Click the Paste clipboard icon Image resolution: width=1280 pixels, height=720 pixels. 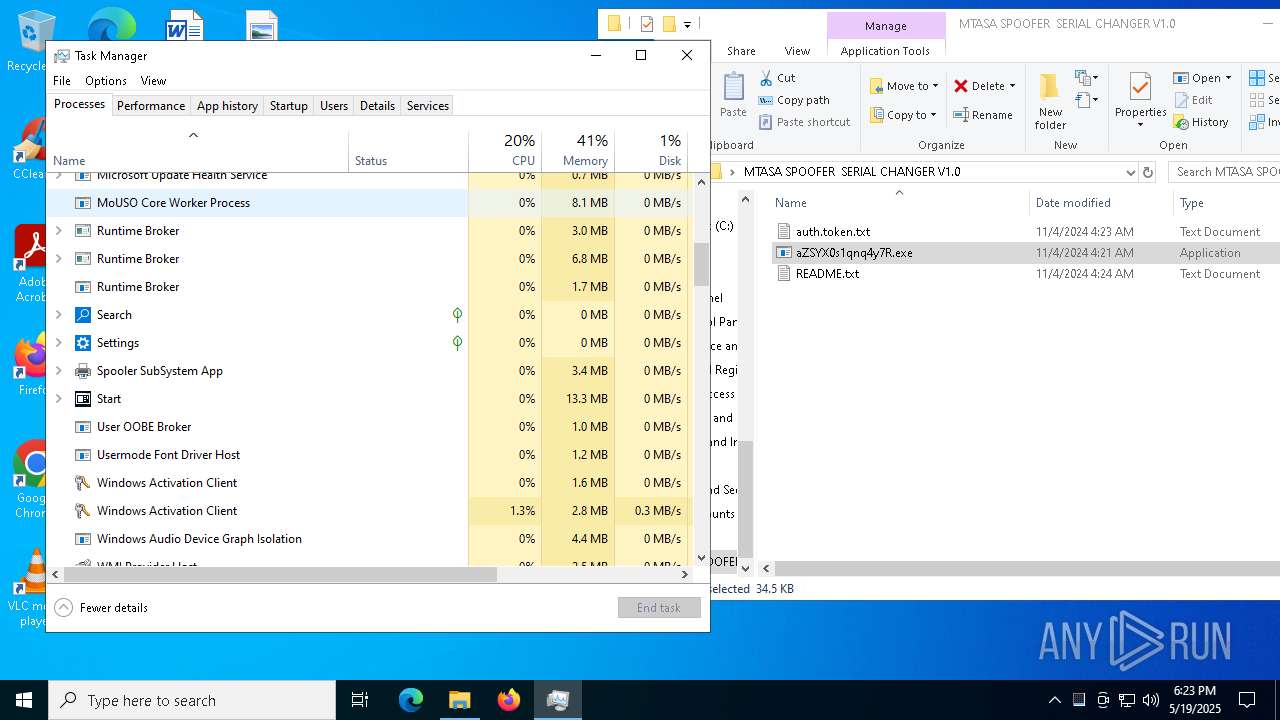coord(733,88)
